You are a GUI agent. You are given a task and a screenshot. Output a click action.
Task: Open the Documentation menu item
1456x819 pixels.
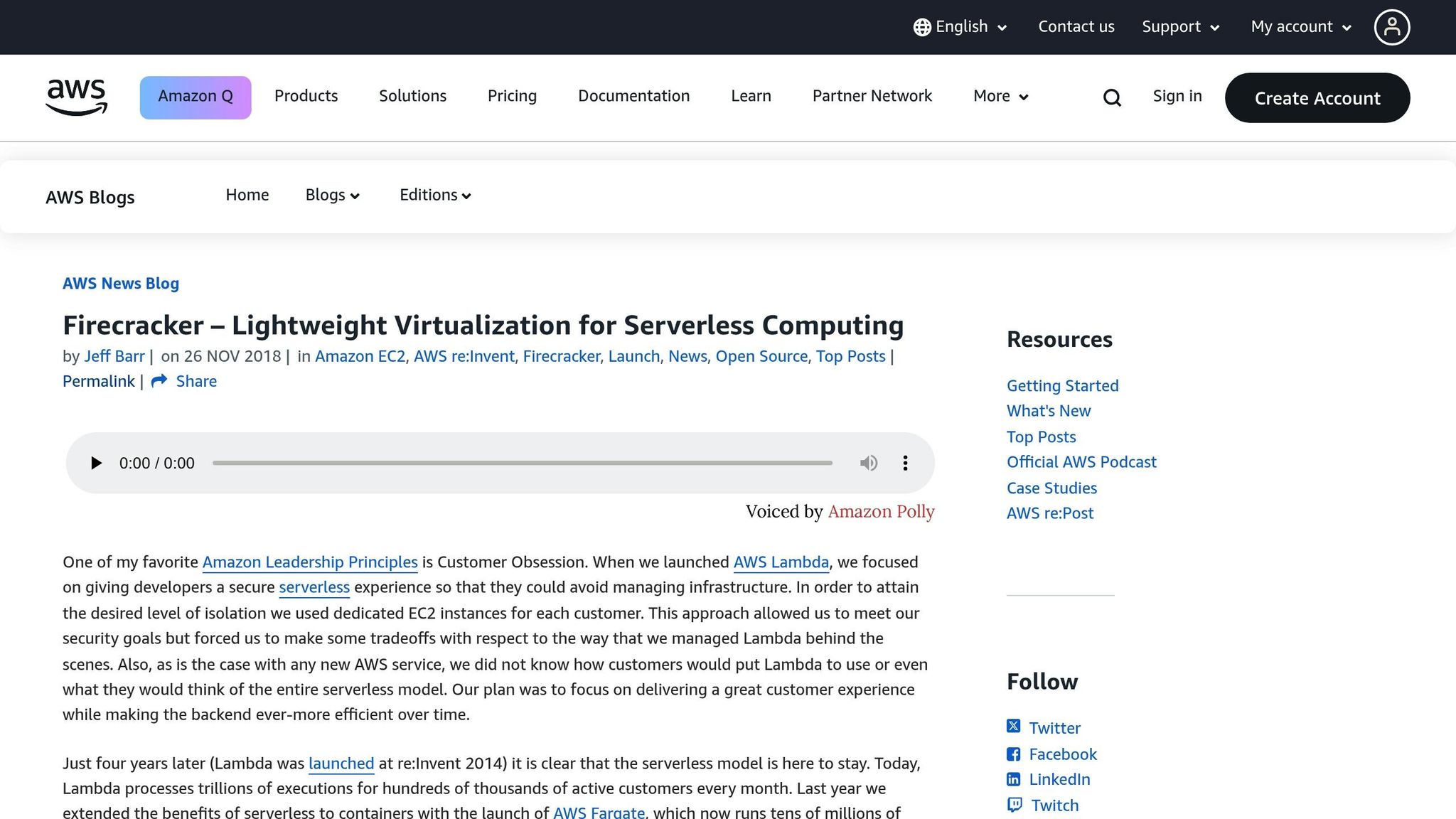(633, 96)
